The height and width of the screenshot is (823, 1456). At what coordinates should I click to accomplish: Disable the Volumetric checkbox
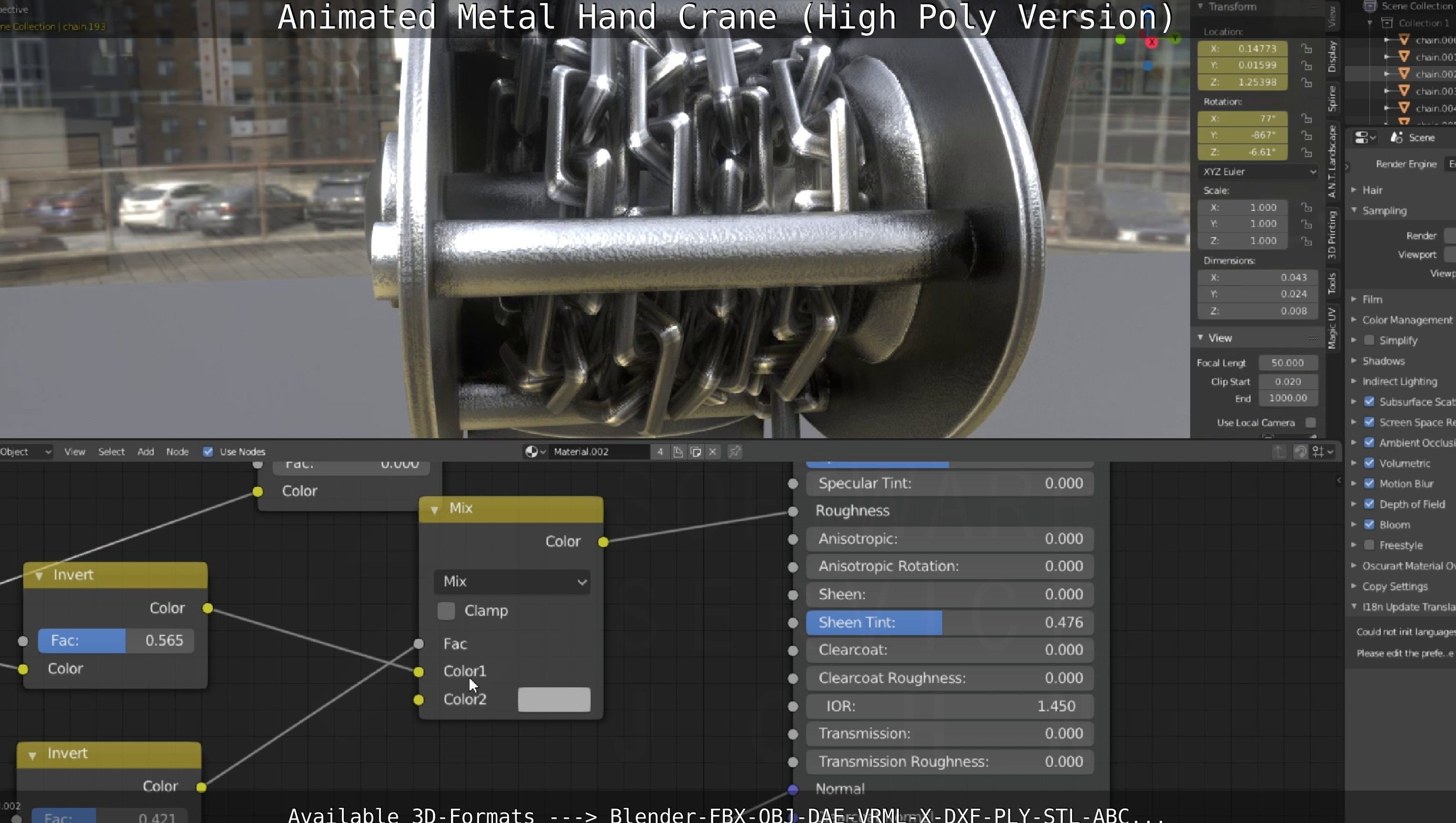[x=1369, y=463]
